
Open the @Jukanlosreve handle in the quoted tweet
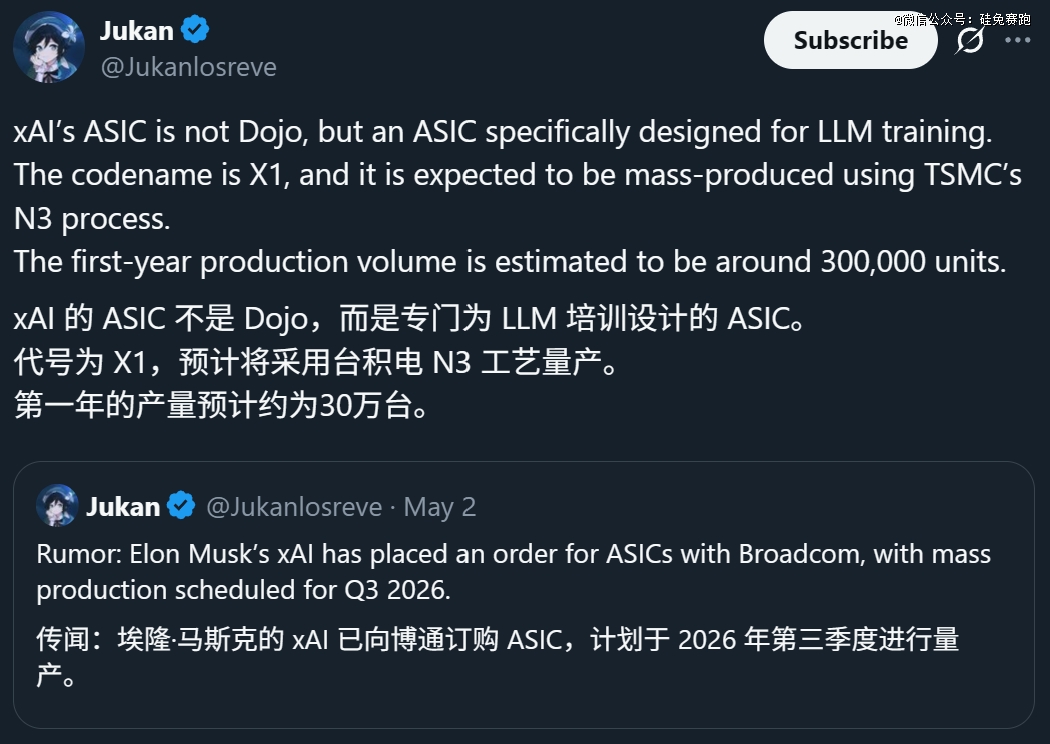[294, 507]
